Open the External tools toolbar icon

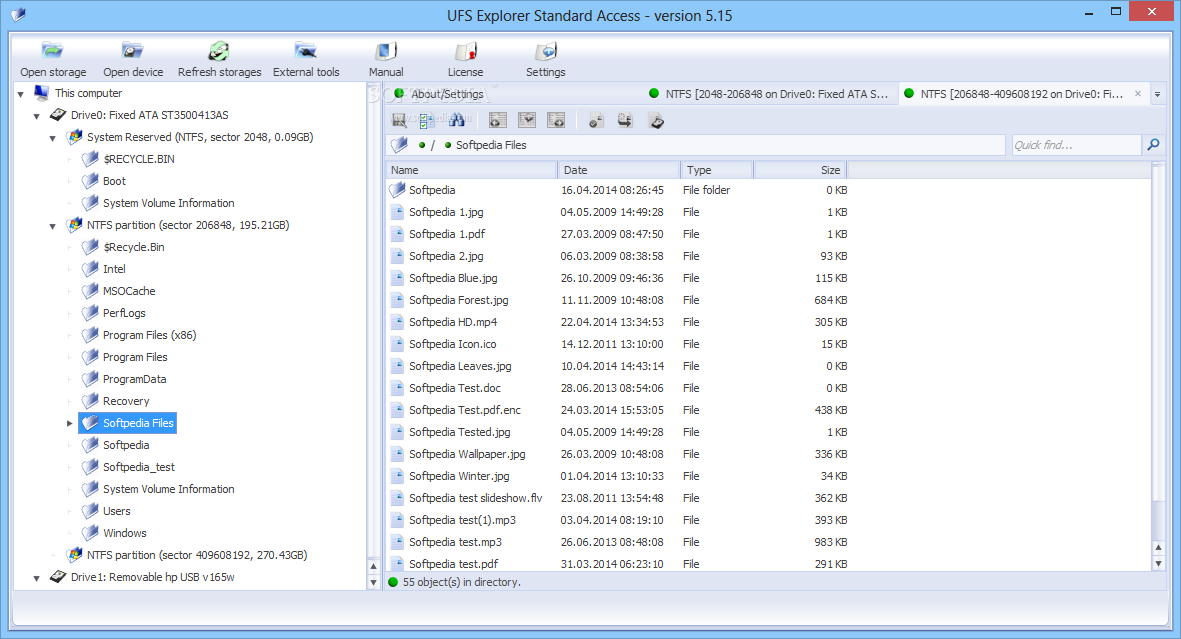click(x=306, y=51)
